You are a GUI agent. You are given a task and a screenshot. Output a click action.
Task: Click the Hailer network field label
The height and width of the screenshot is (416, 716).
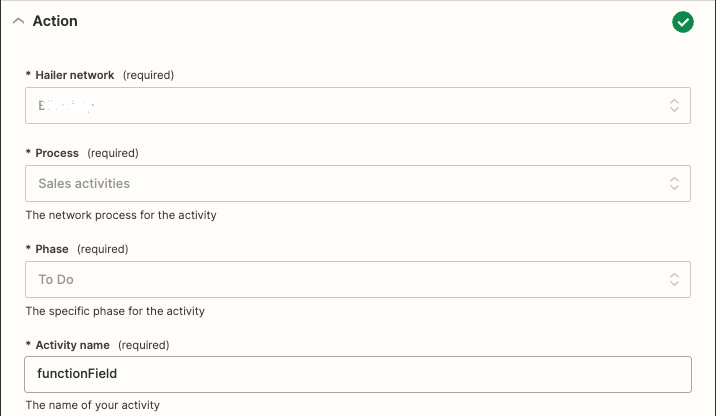(74, 75)
